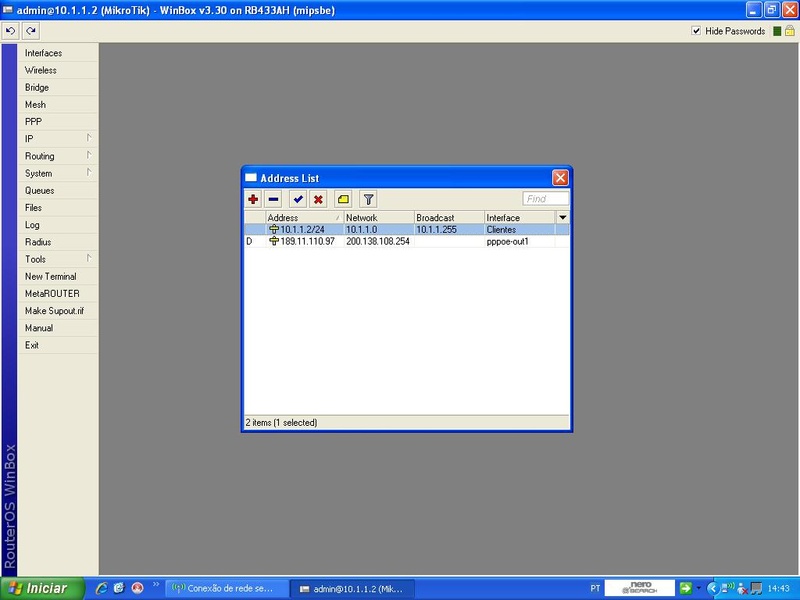Image resolution: width=800 pixels, height=600 pixels.
Task: Open the Radius menu item
Action: tap(58, 242)
